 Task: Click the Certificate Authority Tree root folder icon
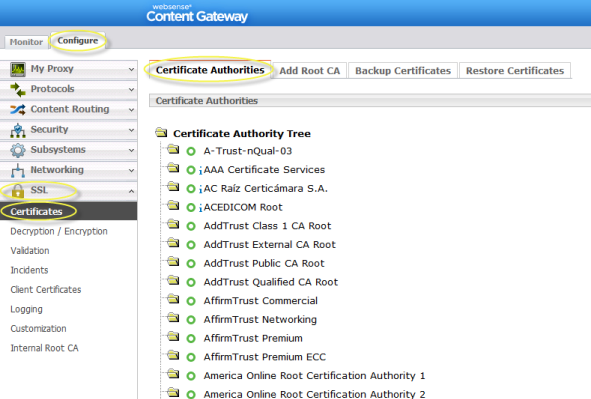click(161, 133)
